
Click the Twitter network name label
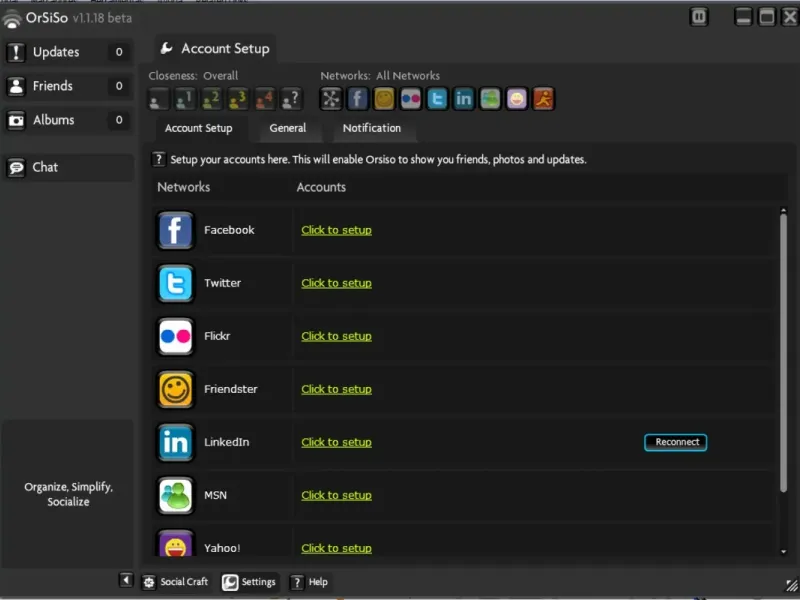click(222, 283)
